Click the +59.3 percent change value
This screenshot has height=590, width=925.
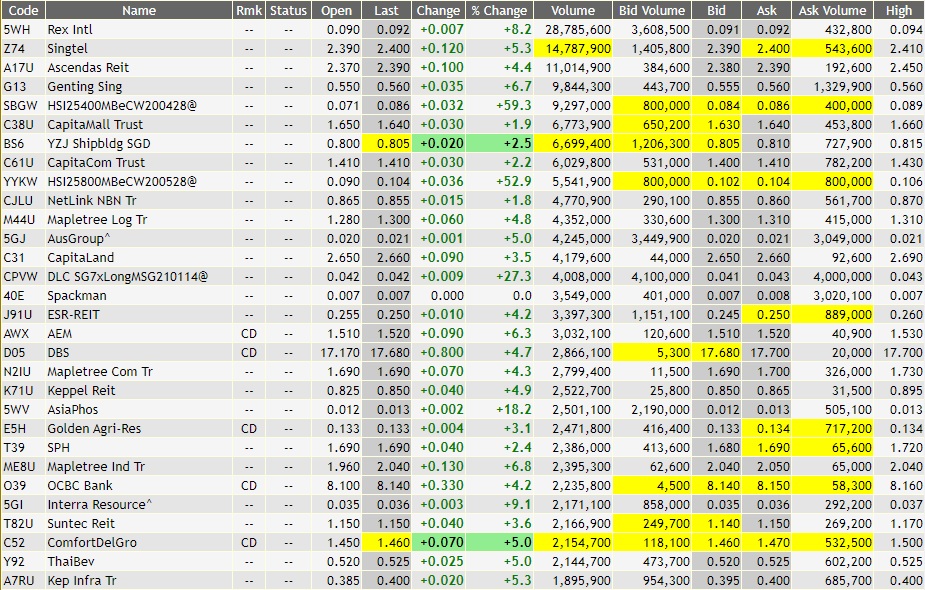[514, 106]
